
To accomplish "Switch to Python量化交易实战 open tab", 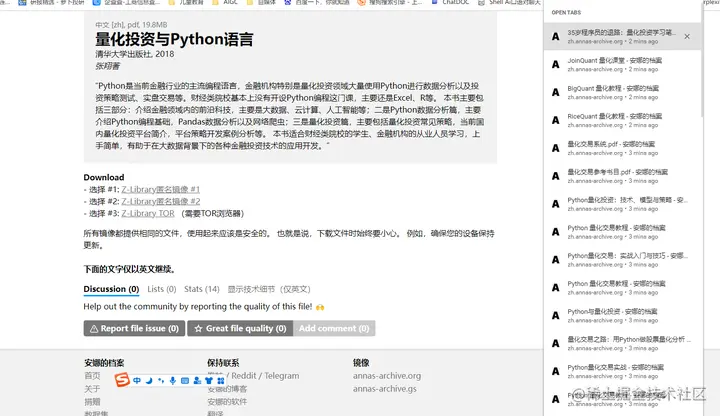I will click(622, 371).
